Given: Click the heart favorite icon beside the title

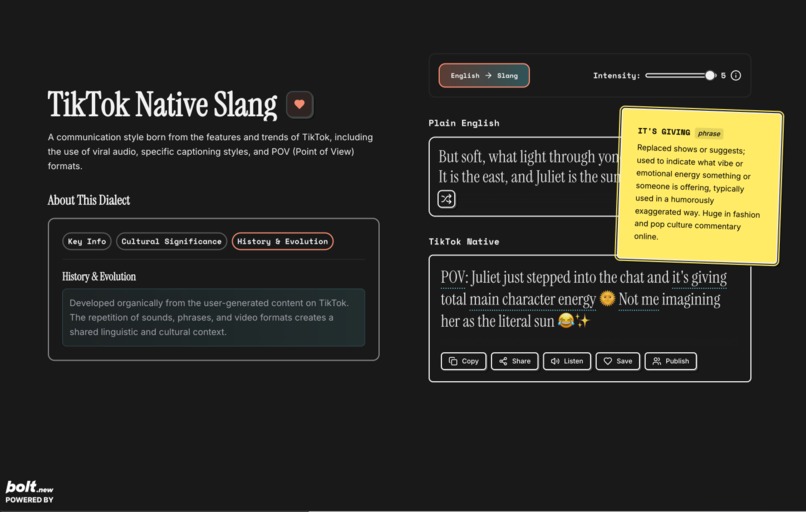Looking at the screenshot, I should pos(299,104).
